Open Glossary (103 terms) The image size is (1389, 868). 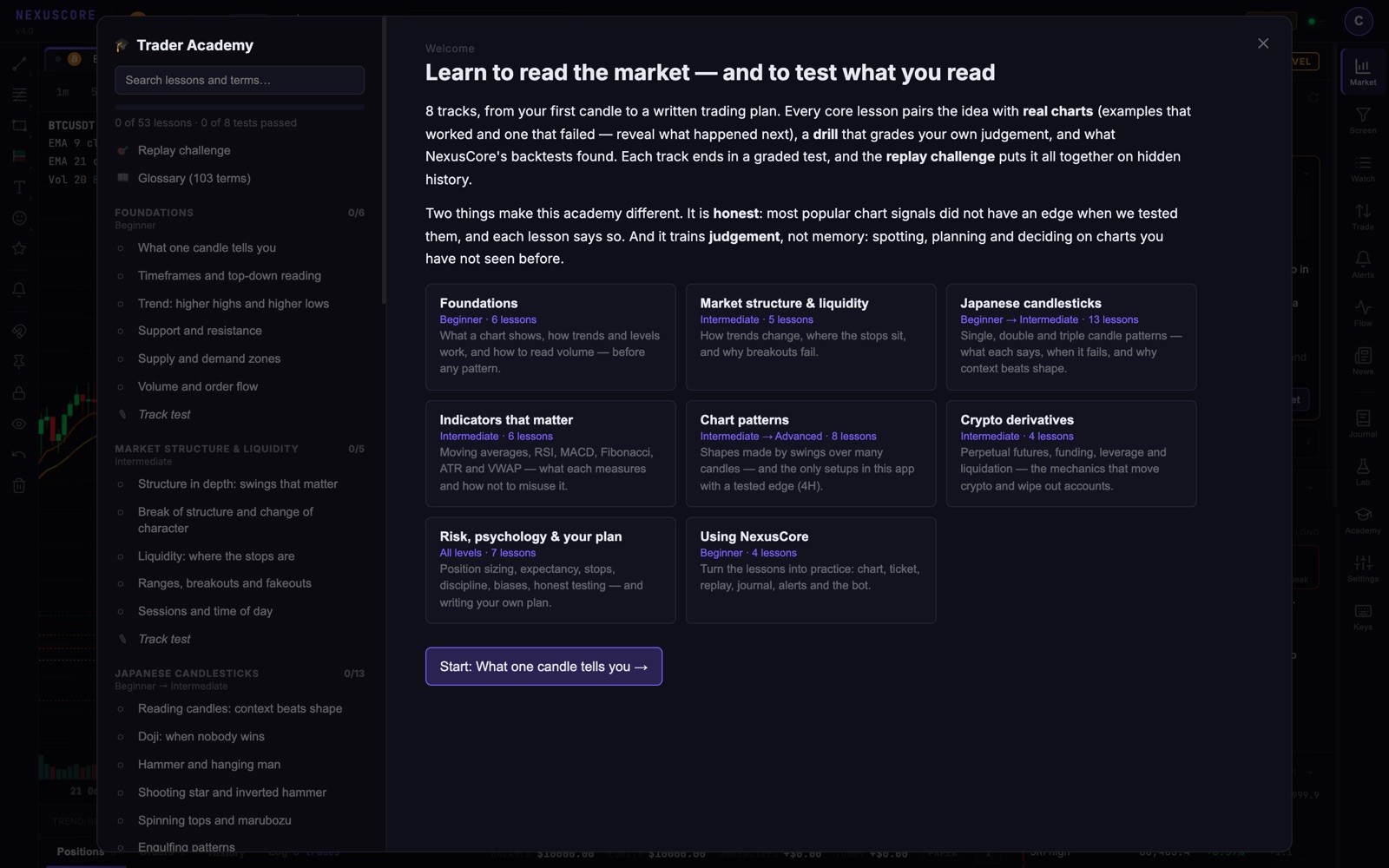click(240, 178)
